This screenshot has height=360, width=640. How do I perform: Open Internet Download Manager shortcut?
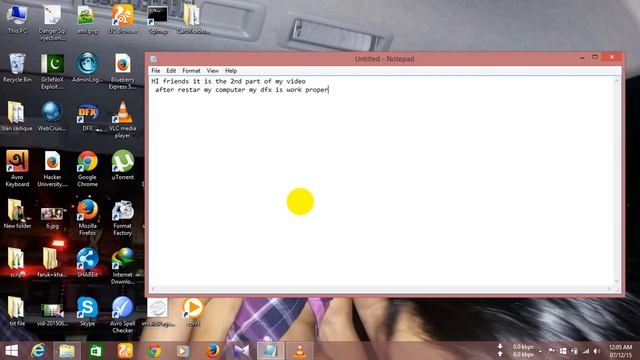122,266
